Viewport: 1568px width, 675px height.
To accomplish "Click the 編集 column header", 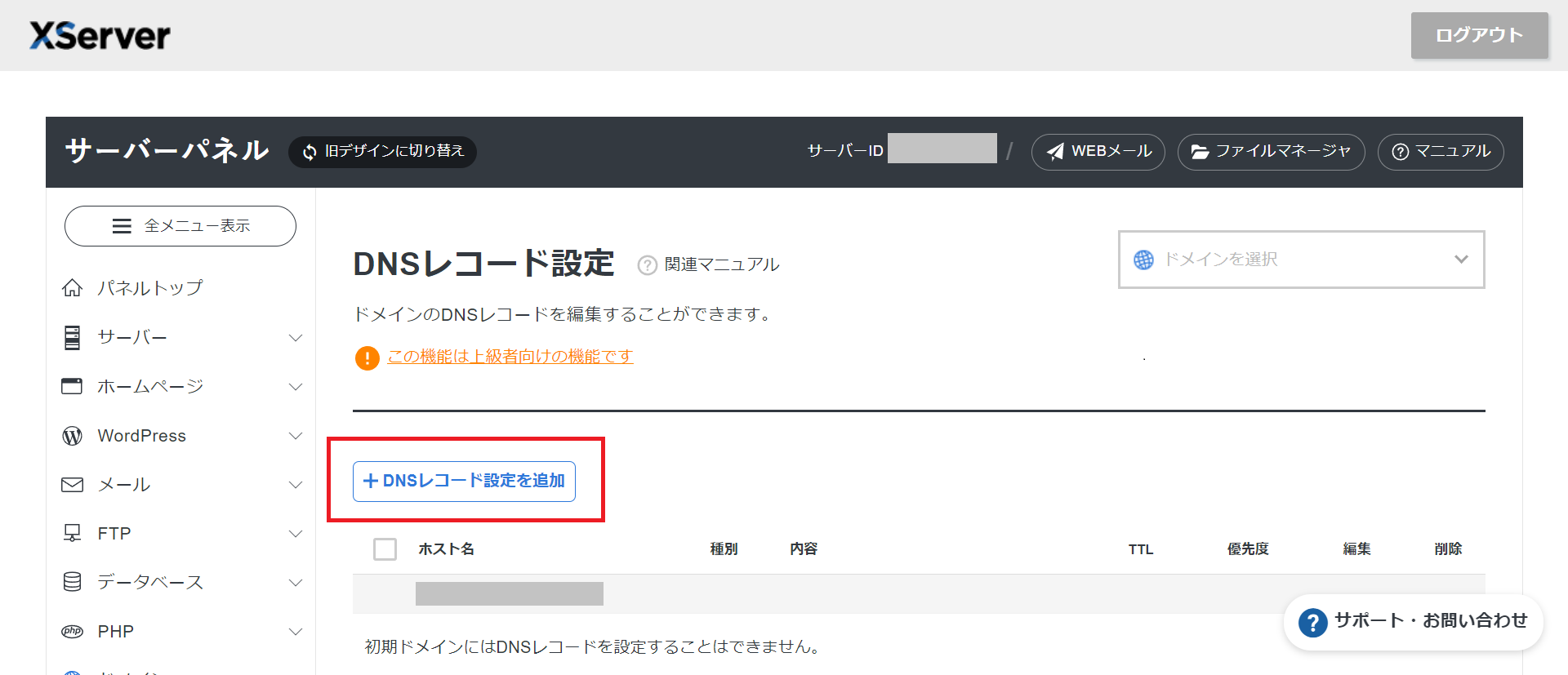I will click(1356, 549).
